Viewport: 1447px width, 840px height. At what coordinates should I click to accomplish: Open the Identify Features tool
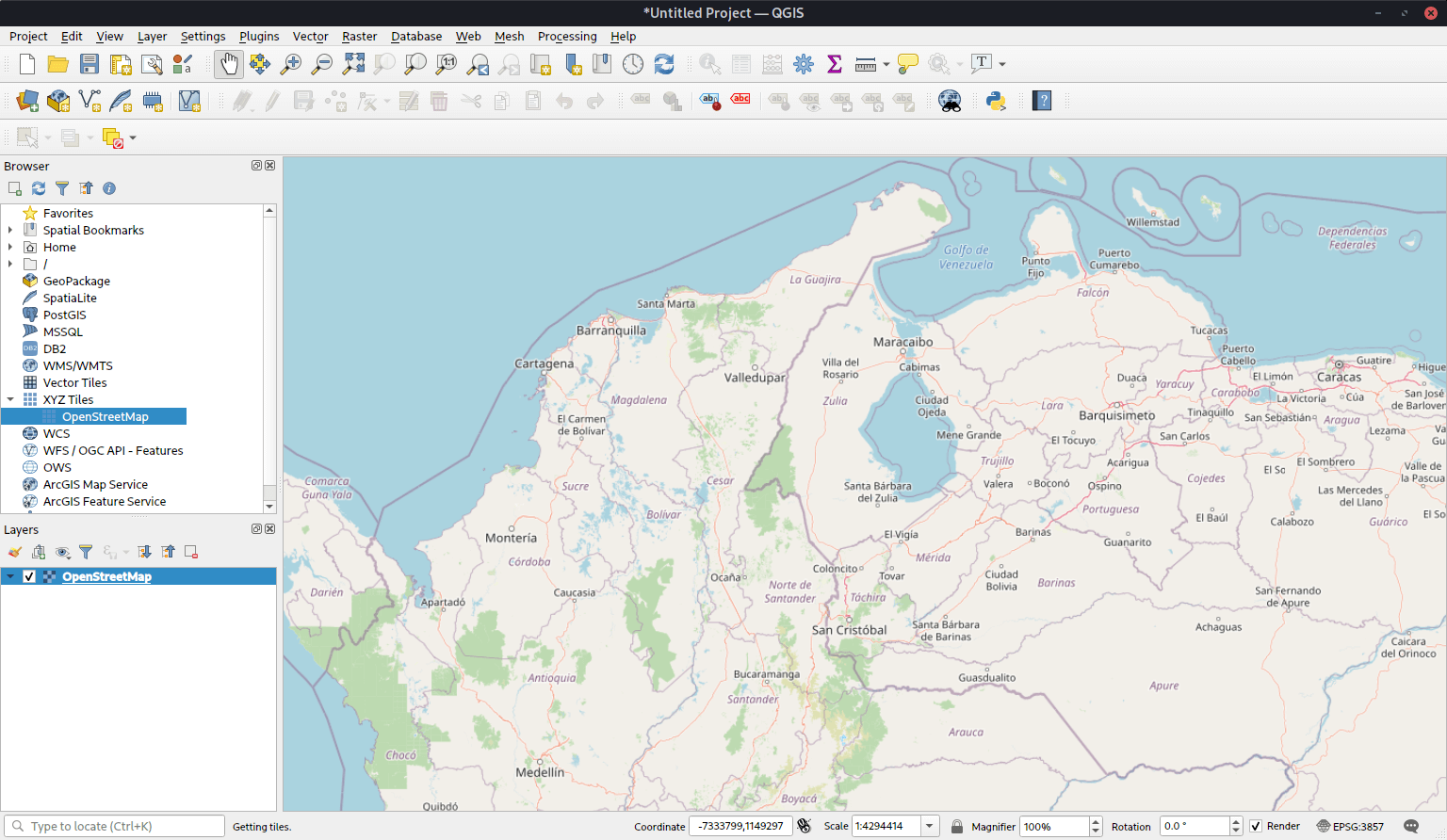pyautogui.click(x=710, y=64)
